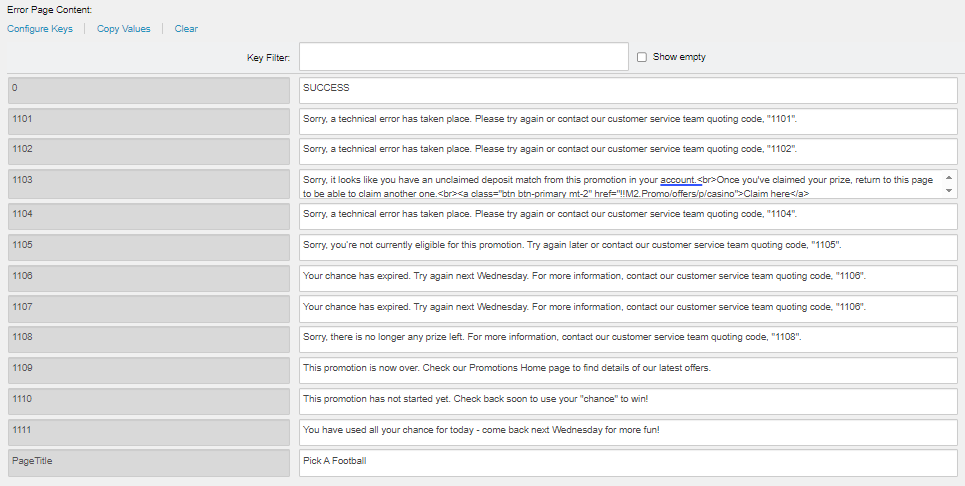Select the 1110 key field

pos(149,401)
